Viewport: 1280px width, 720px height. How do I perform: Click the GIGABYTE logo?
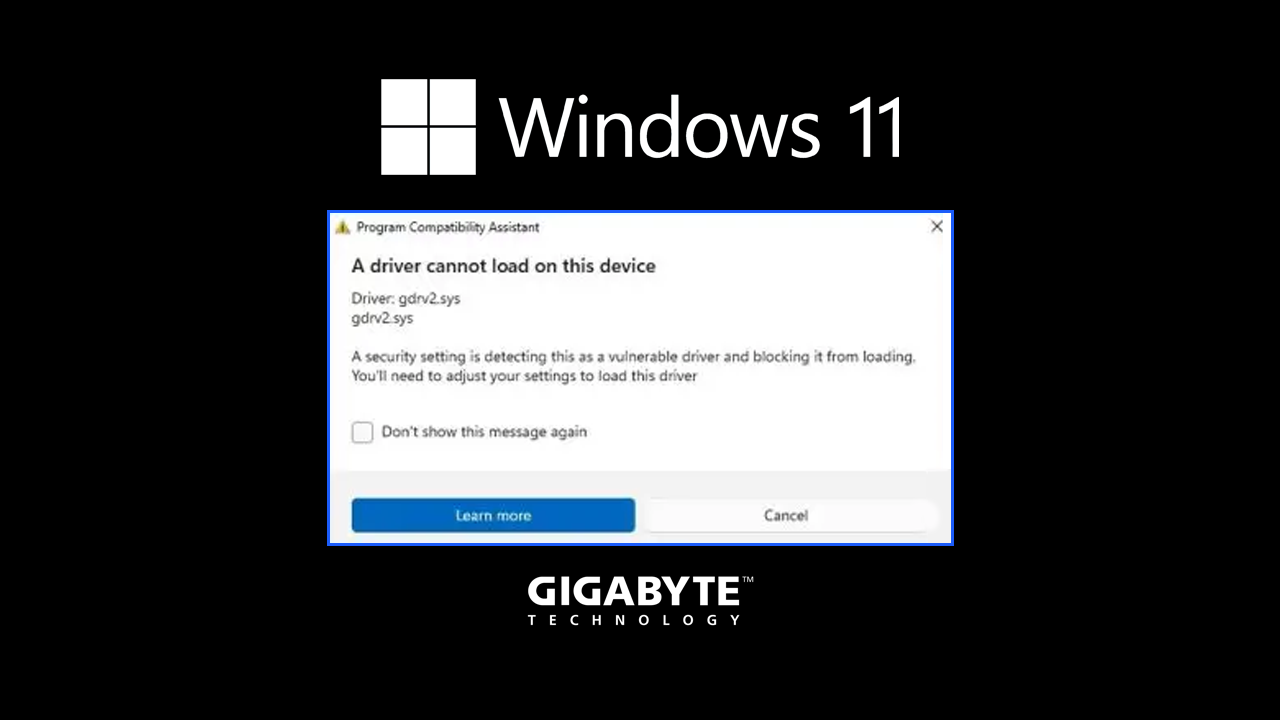coord(640,600)
